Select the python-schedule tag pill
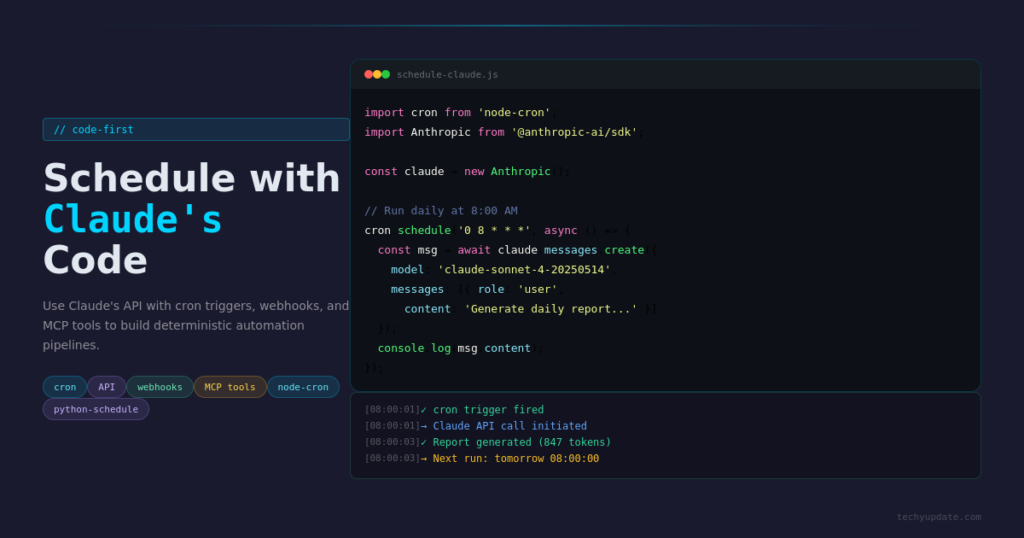Screen dimensions: 1024x538 tap(96, 409)
